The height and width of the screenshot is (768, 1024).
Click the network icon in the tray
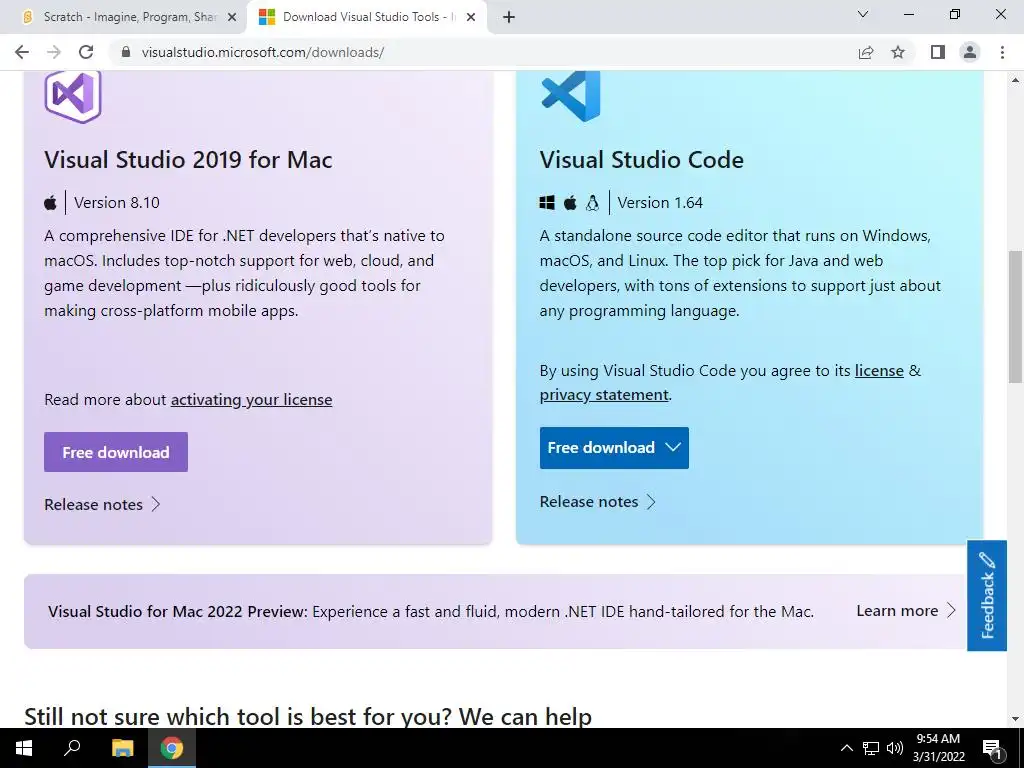[871, 748]
